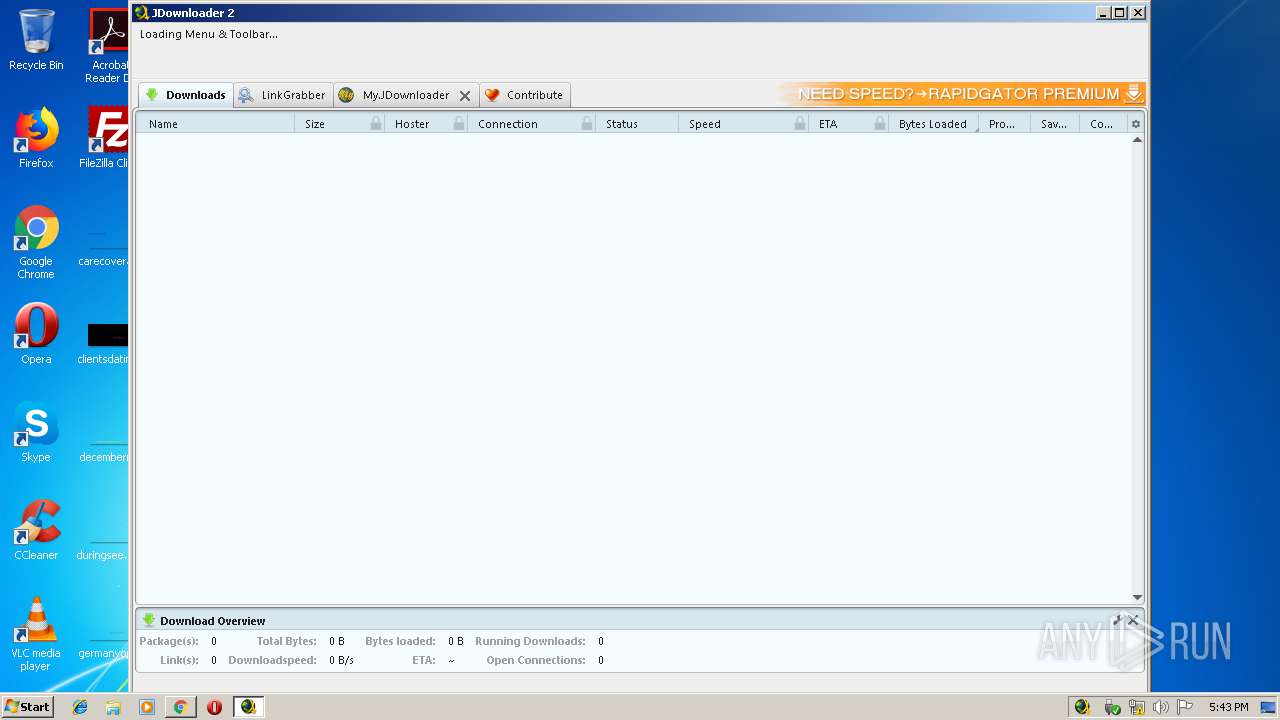
Task: Switch to the LinkGrabber tab
Action: click(283, 95)
